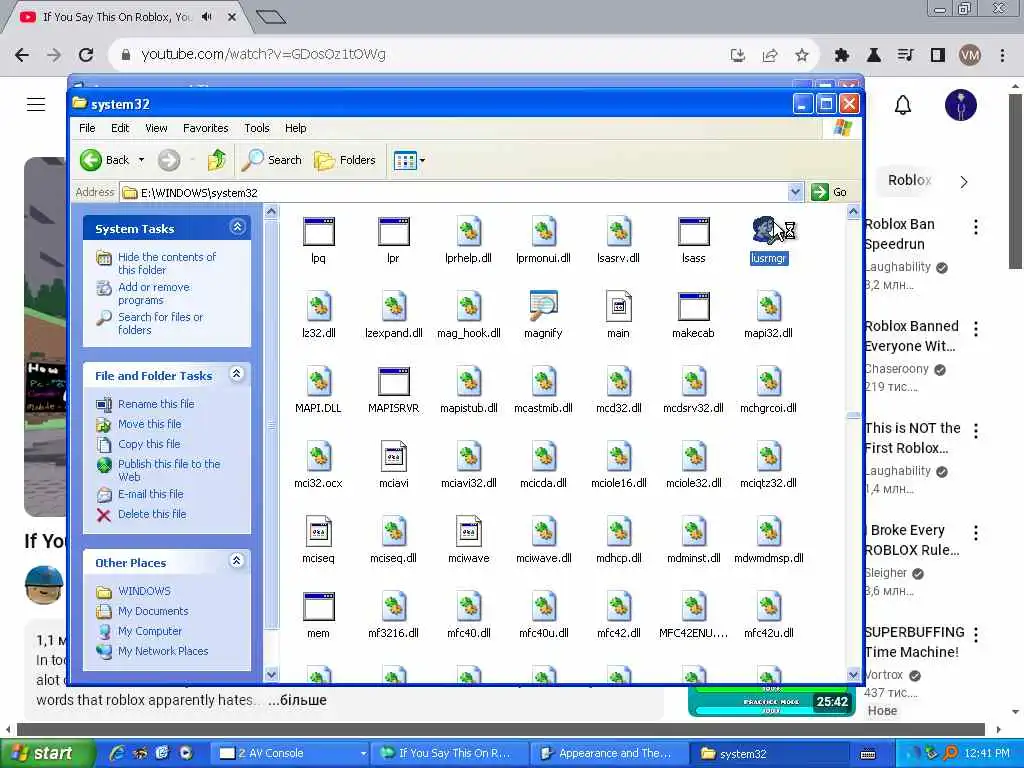Select the MAPISRVR application icon
1024x768 pixels.
(x=394, y=381)
